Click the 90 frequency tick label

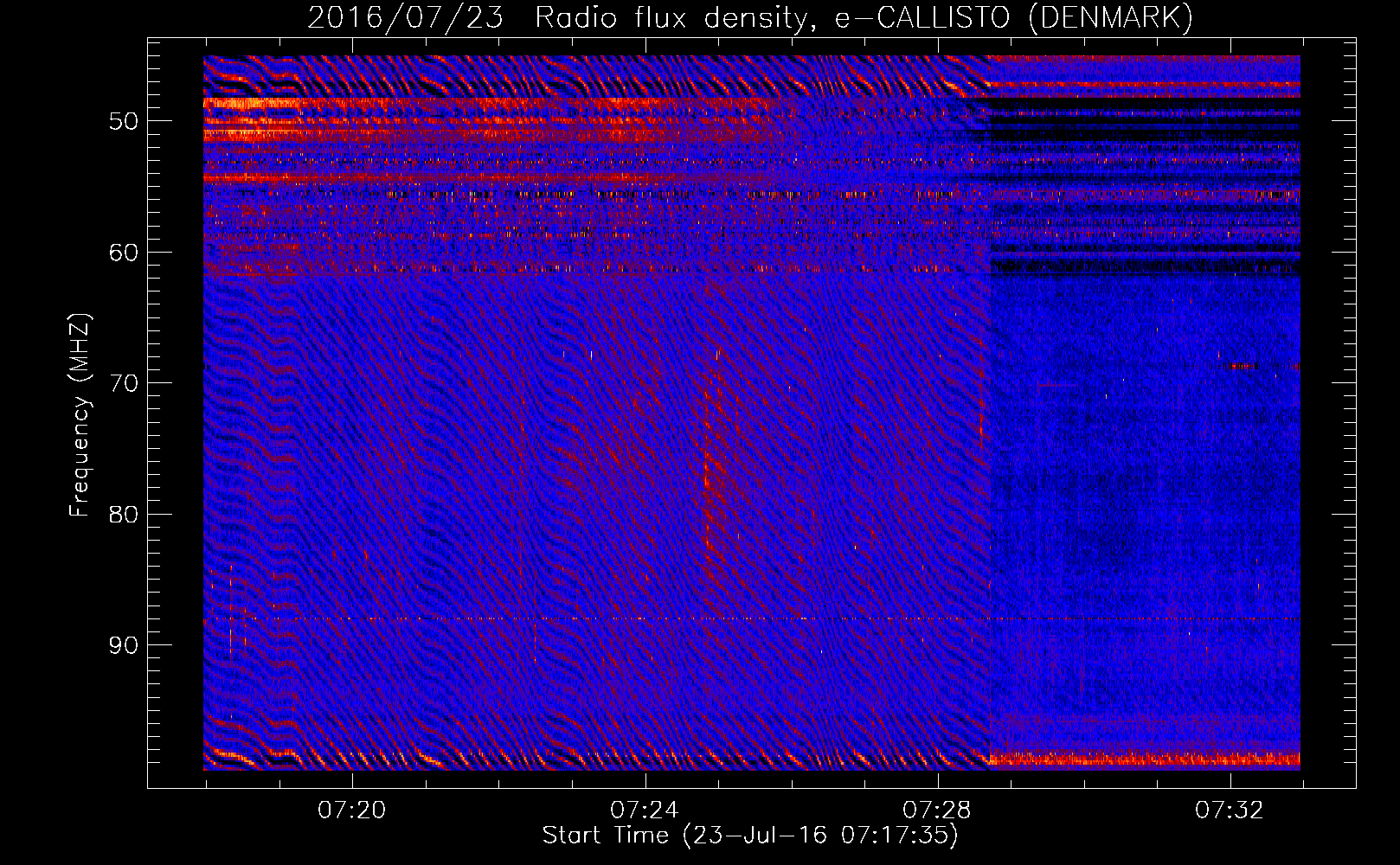click(124, 645)
